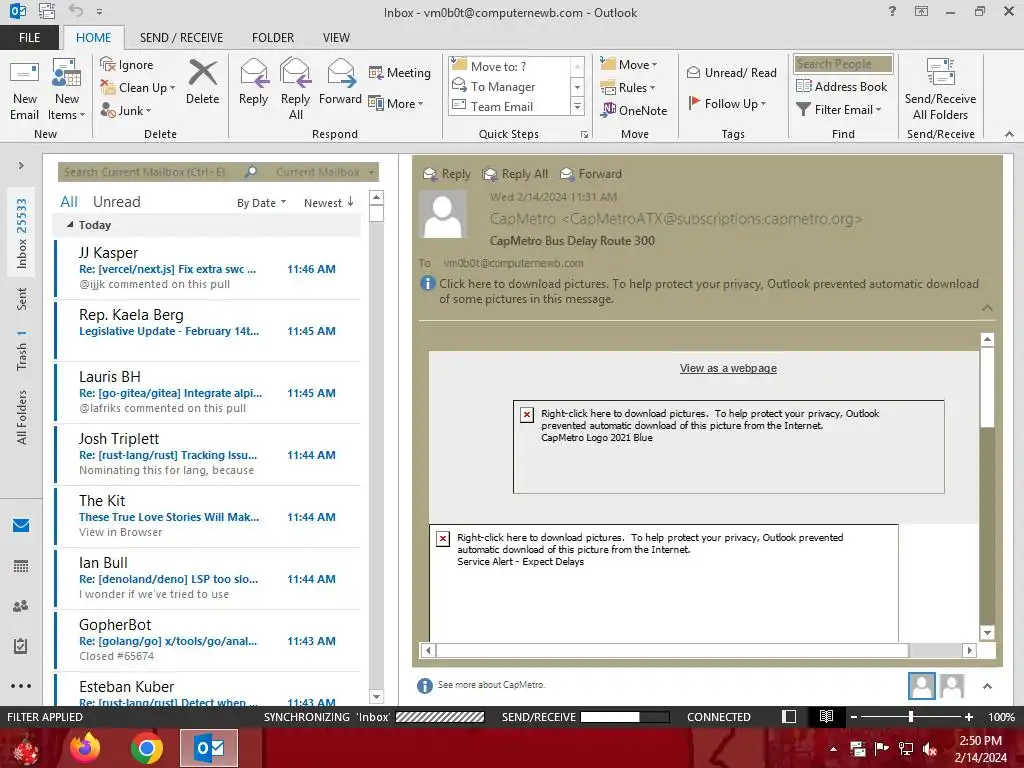Open the FILE tab

pos(29,38)
